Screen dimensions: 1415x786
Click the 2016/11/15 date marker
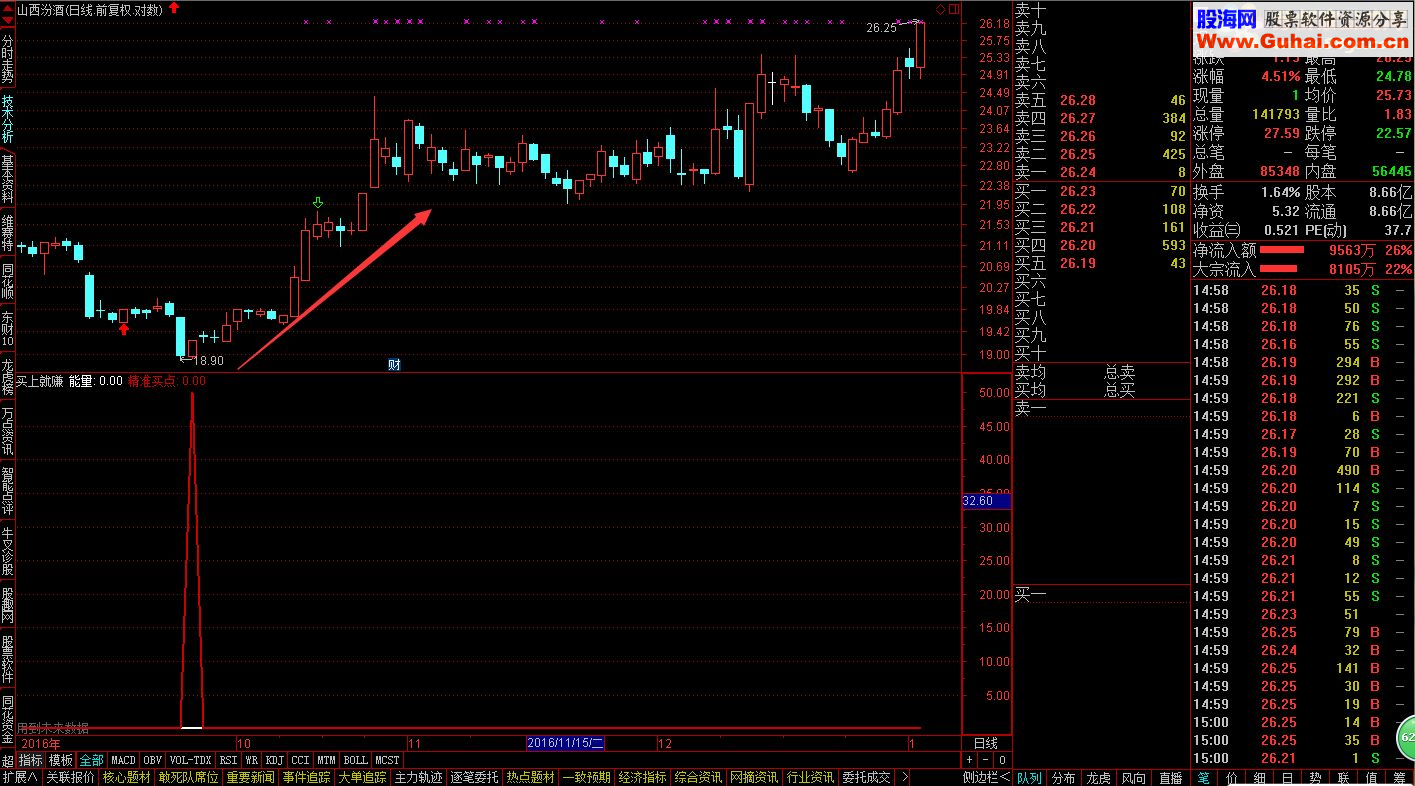click(x=566, y=743)
